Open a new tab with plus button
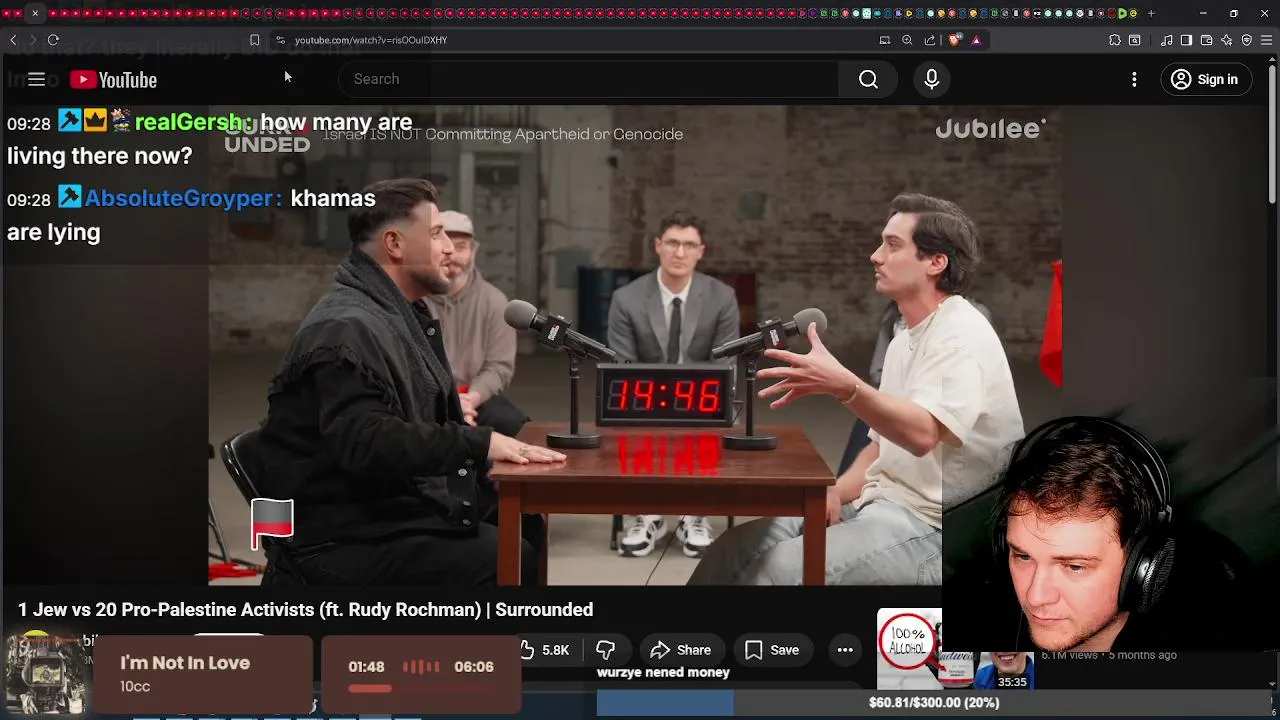 pos(1151,13)
